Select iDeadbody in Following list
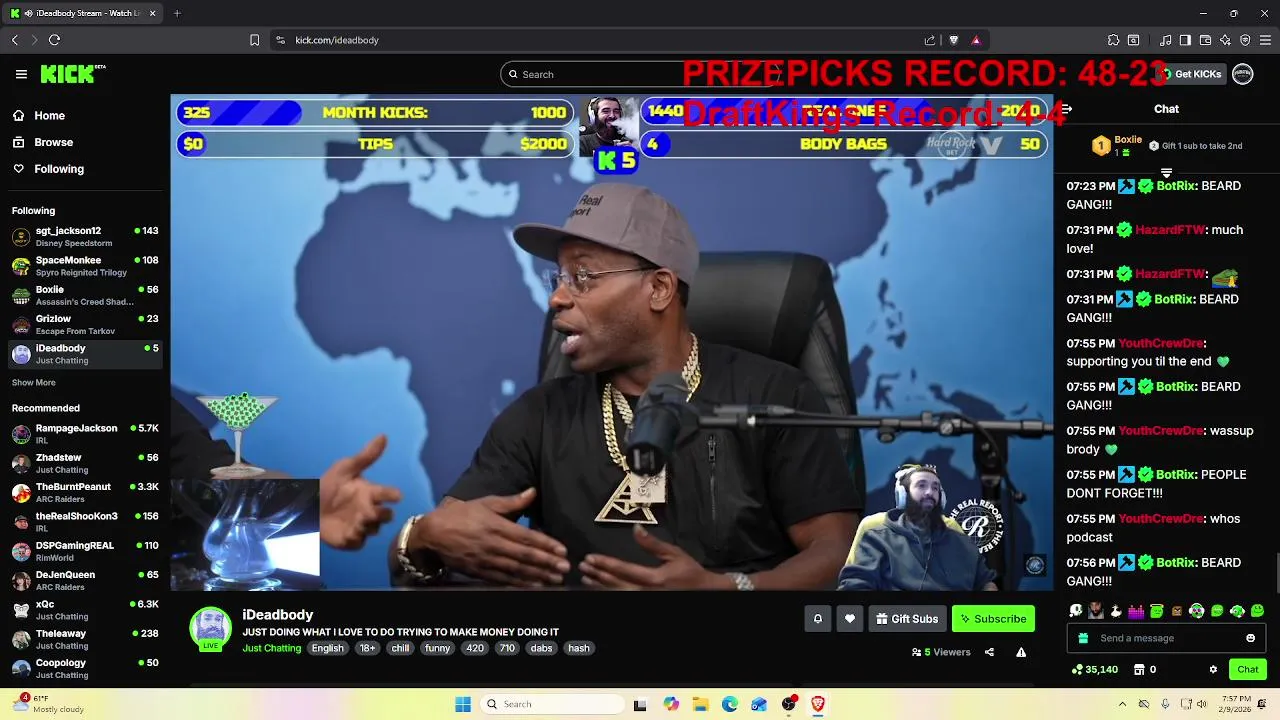The image size is (1280, 720). pos(85,354)
